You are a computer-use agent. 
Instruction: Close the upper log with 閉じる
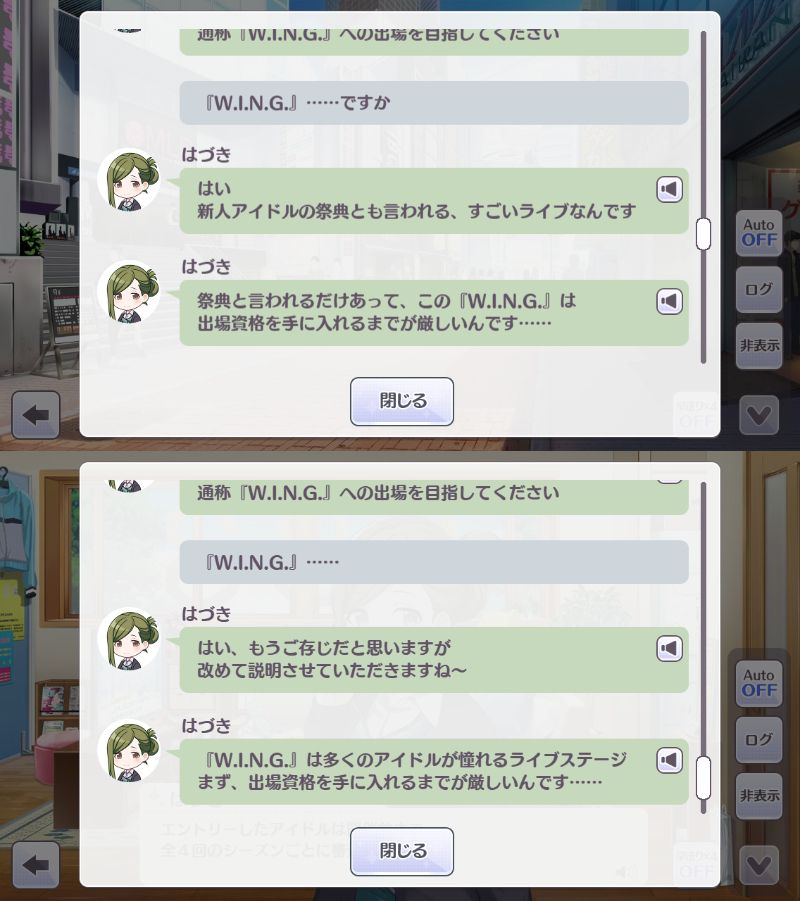(x=402, y=401)
